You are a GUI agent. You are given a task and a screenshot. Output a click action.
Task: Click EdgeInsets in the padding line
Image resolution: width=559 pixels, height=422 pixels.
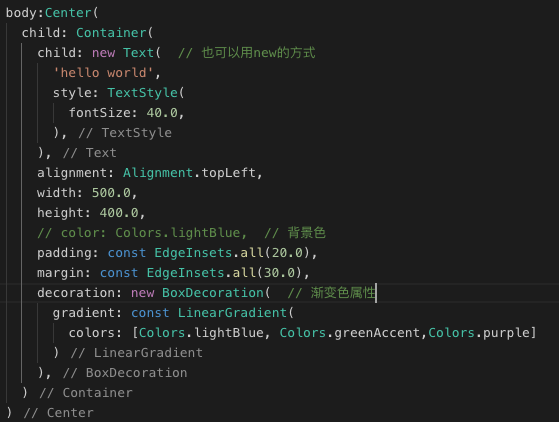(x=193, y=253)
